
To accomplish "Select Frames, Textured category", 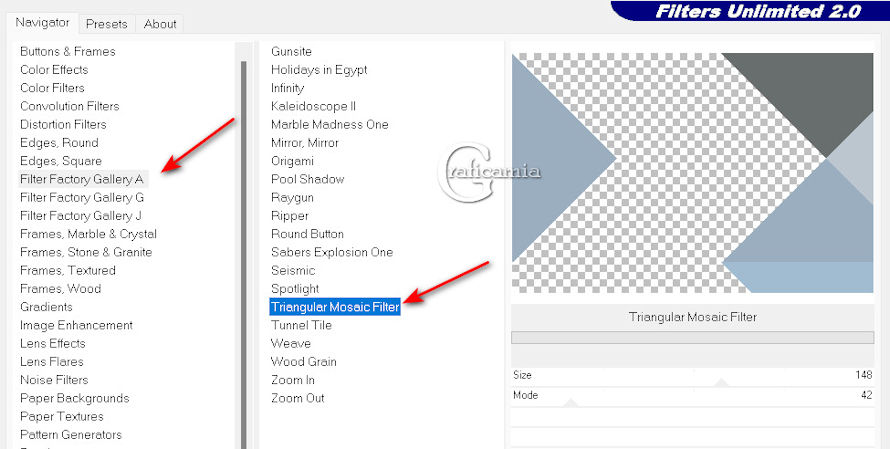I will click(x=68, y=270).
